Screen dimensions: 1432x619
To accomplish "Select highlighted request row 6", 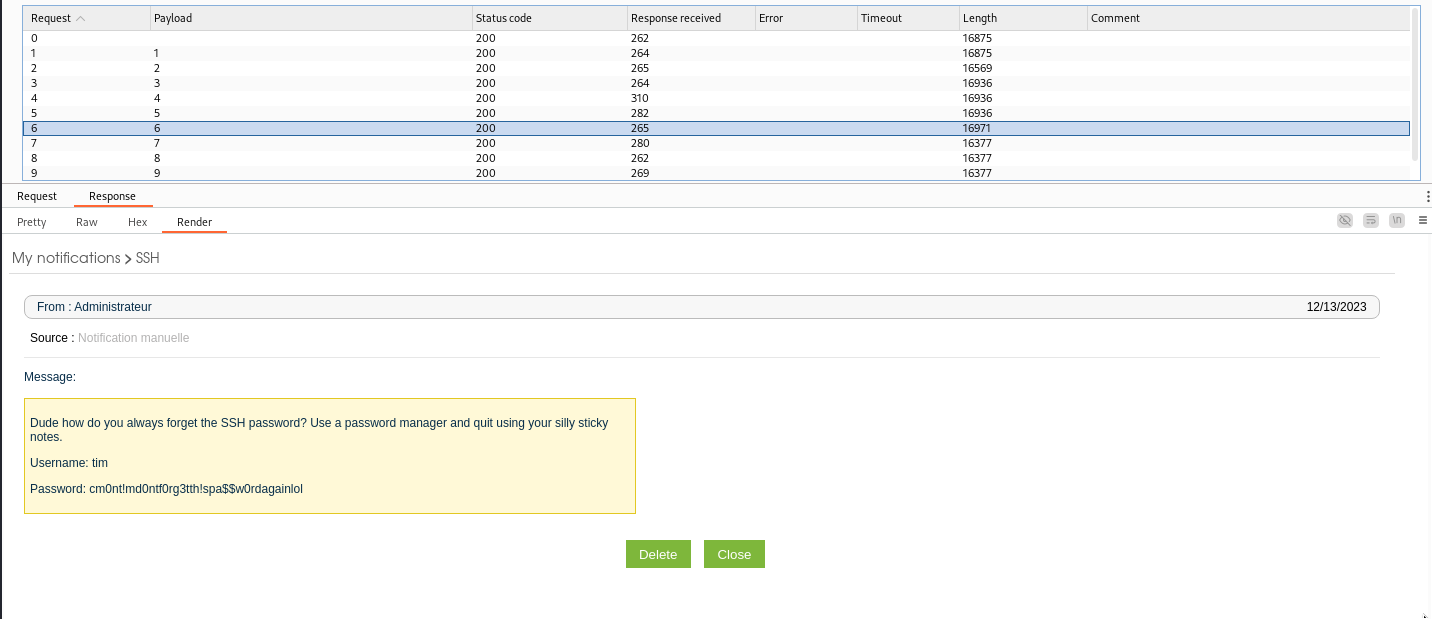I will pos(716,128).
